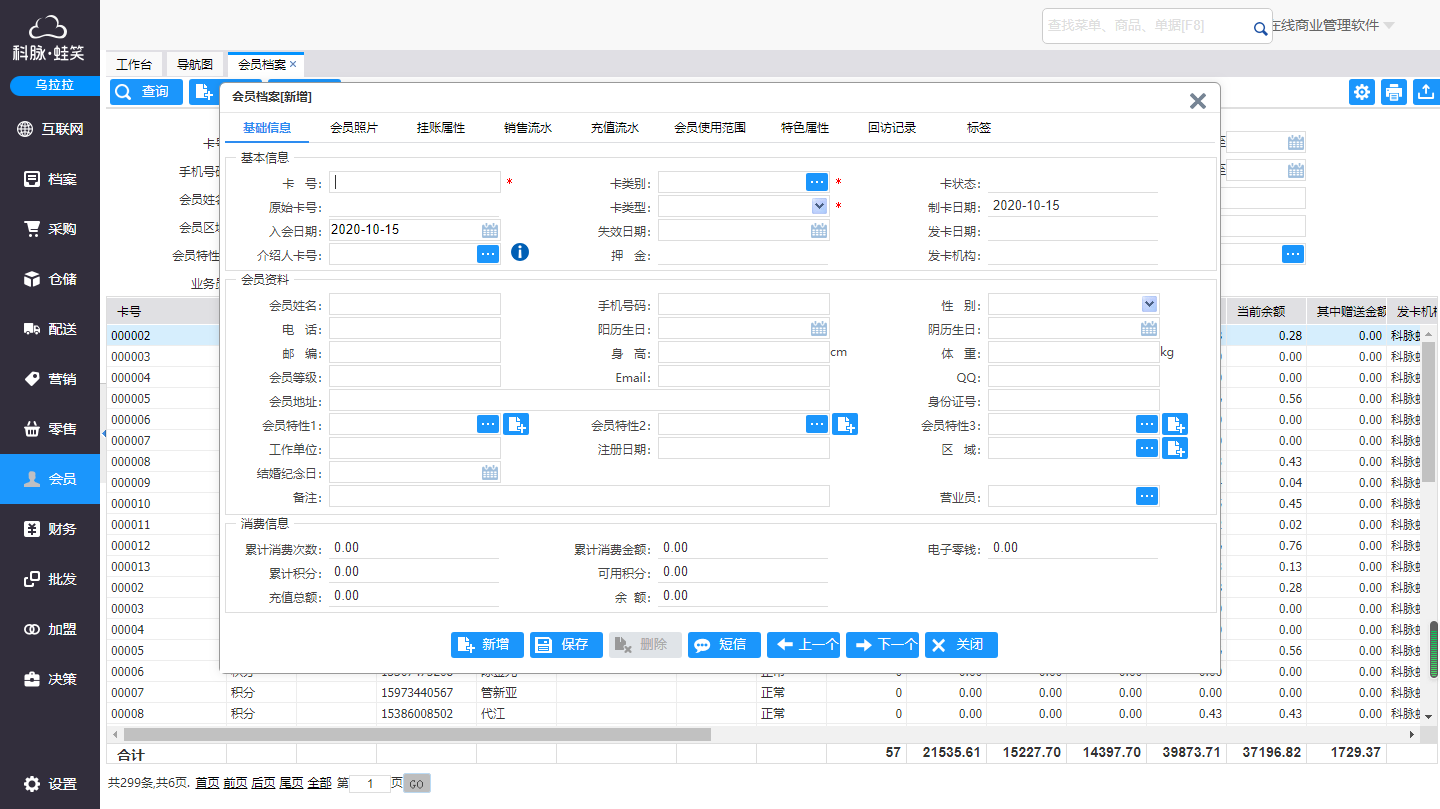The width and height of the screenshot is (1440, 809).
Task: Click the 短信 button
Action: [724, 645]
